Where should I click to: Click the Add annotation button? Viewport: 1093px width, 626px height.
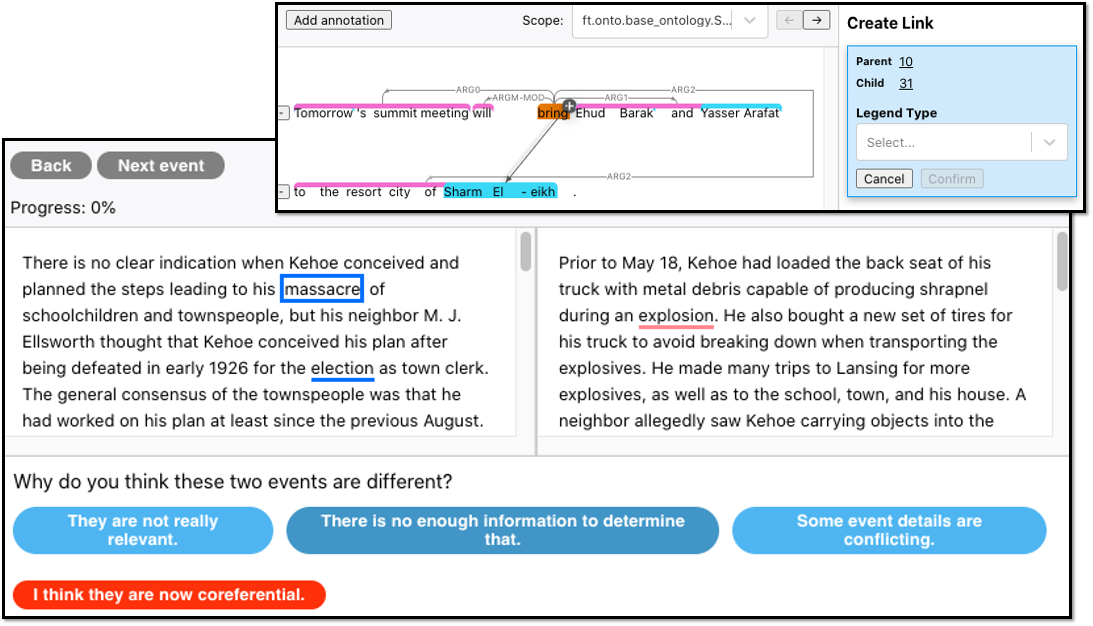point(339,20)
